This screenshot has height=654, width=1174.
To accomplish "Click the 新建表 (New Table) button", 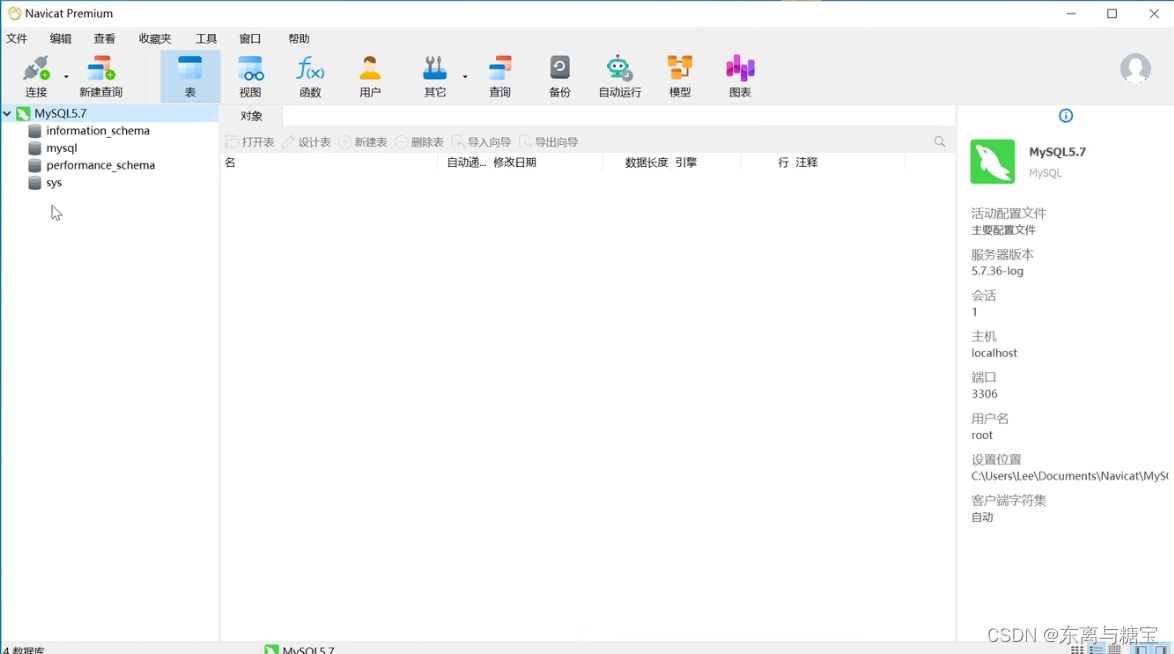I will (x=362, y=142).
